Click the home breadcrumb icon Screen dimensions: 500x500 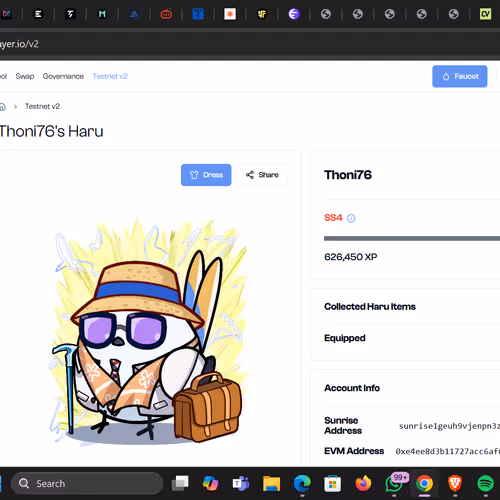3,106
